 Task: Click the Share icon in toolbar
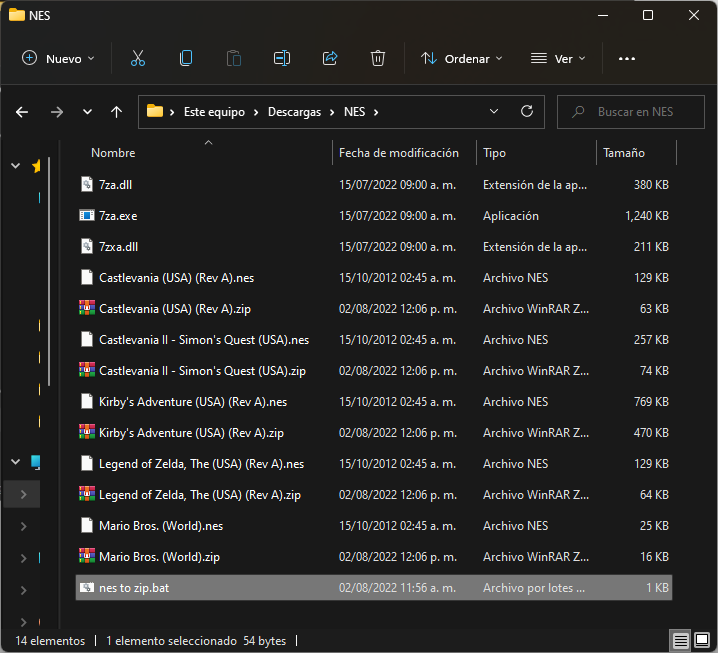(330, 59)
